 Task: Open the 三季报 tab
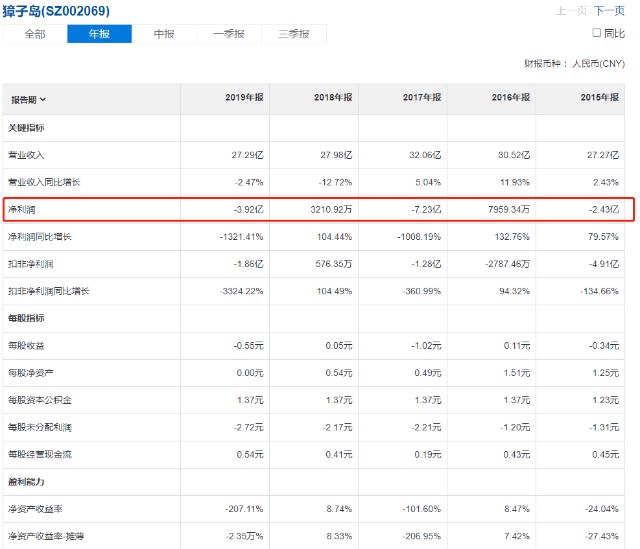click(x=293, y=34)
